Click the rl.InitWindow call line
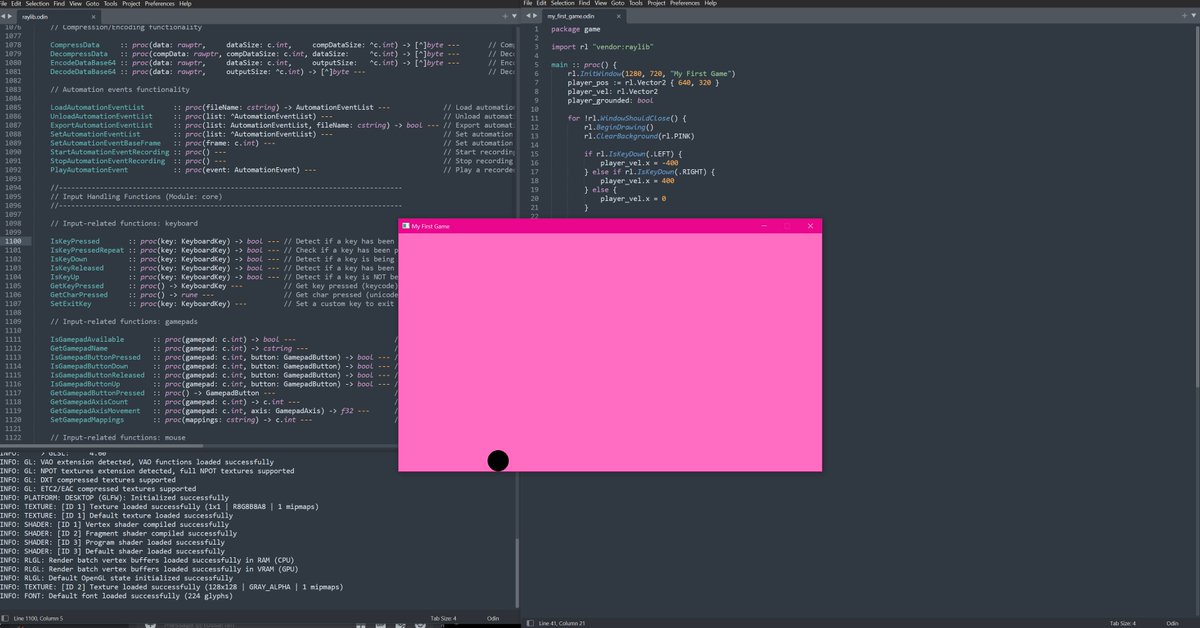 click(652, 74)
